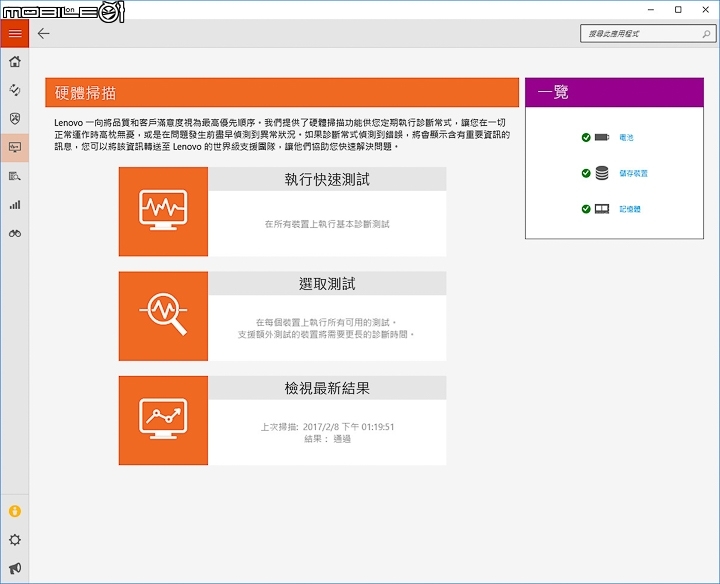This screenshot has height=584, width=720.
Task: Click the select test magnifier tile
Action: pos(163,316)
